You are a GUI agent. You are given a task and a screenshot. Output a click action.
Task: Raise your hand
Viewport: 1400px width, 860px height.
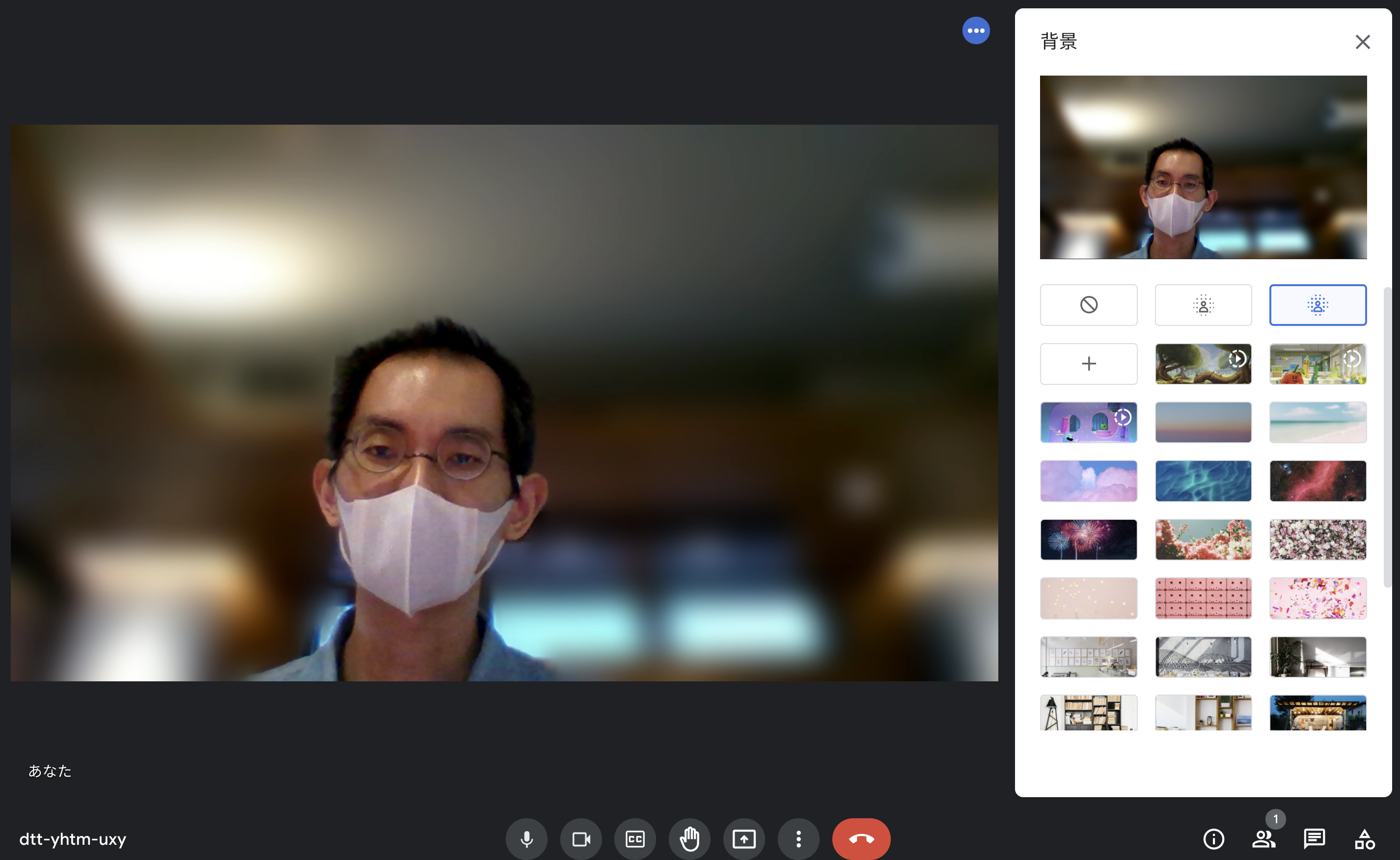[689, 839]
